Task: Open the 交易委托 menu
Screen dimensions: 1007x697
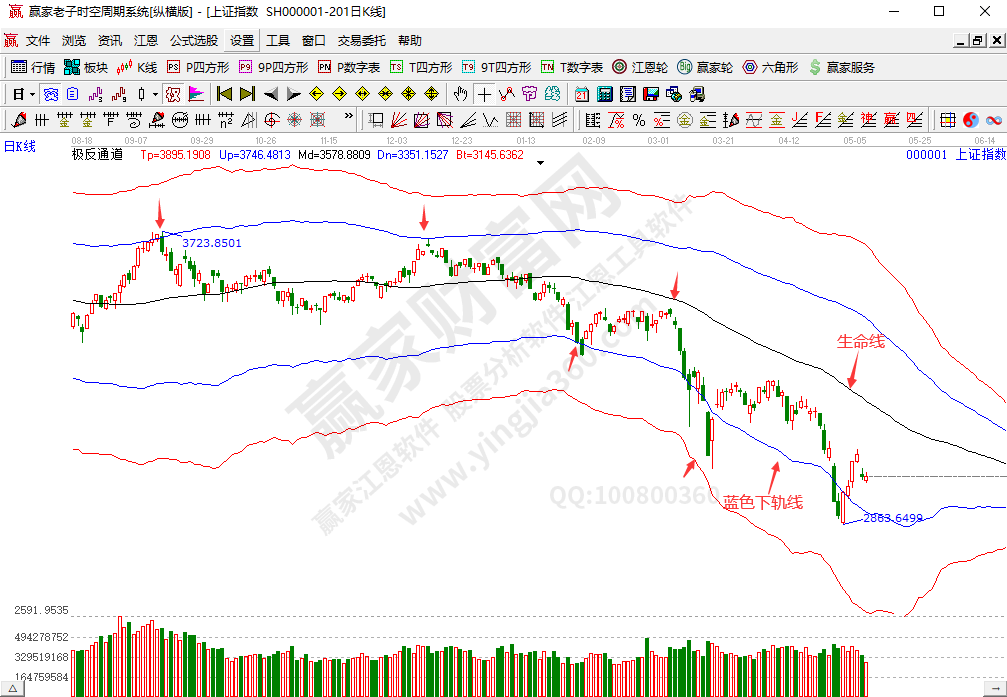Action: [x=361, y=41]
